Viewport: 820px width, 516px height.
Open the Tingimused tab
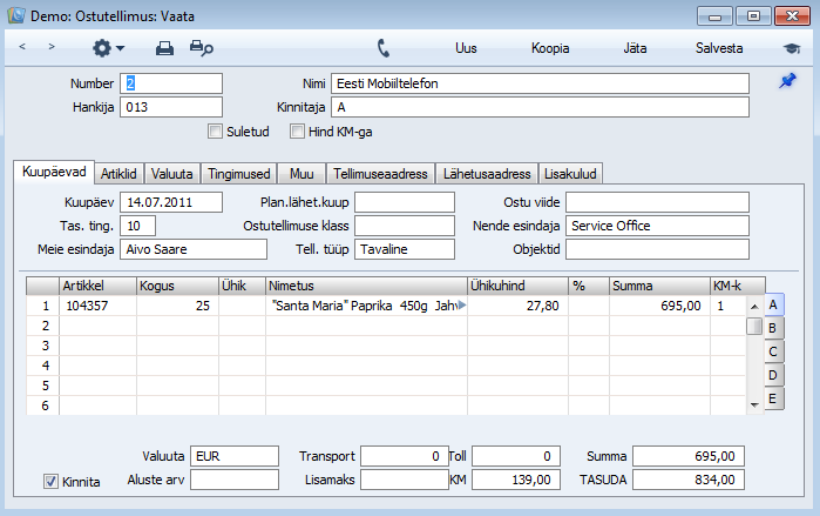coord(239,174)
